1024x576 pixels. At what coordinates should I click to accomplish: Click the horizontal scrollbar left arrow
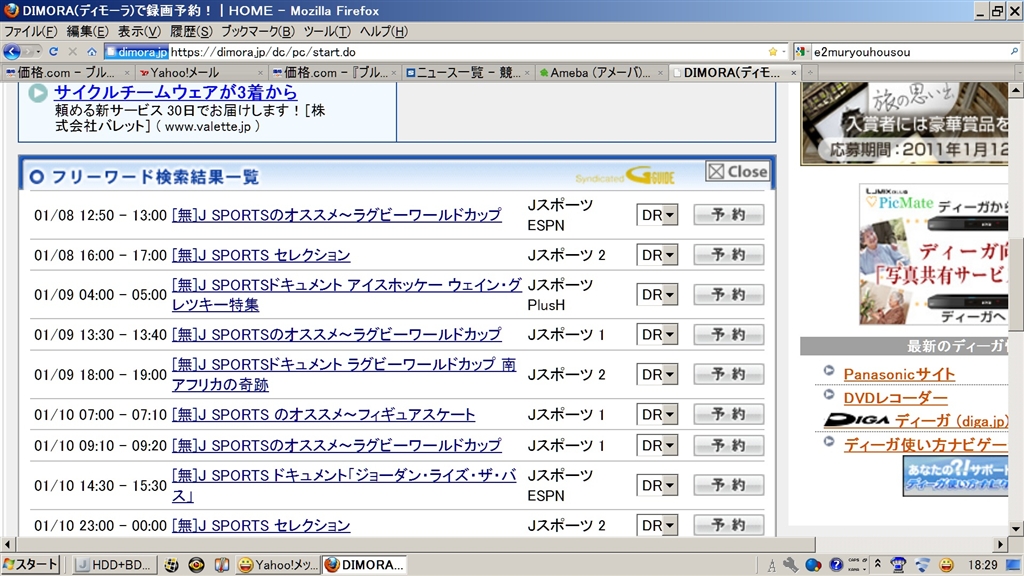click(x=8, y=544)
